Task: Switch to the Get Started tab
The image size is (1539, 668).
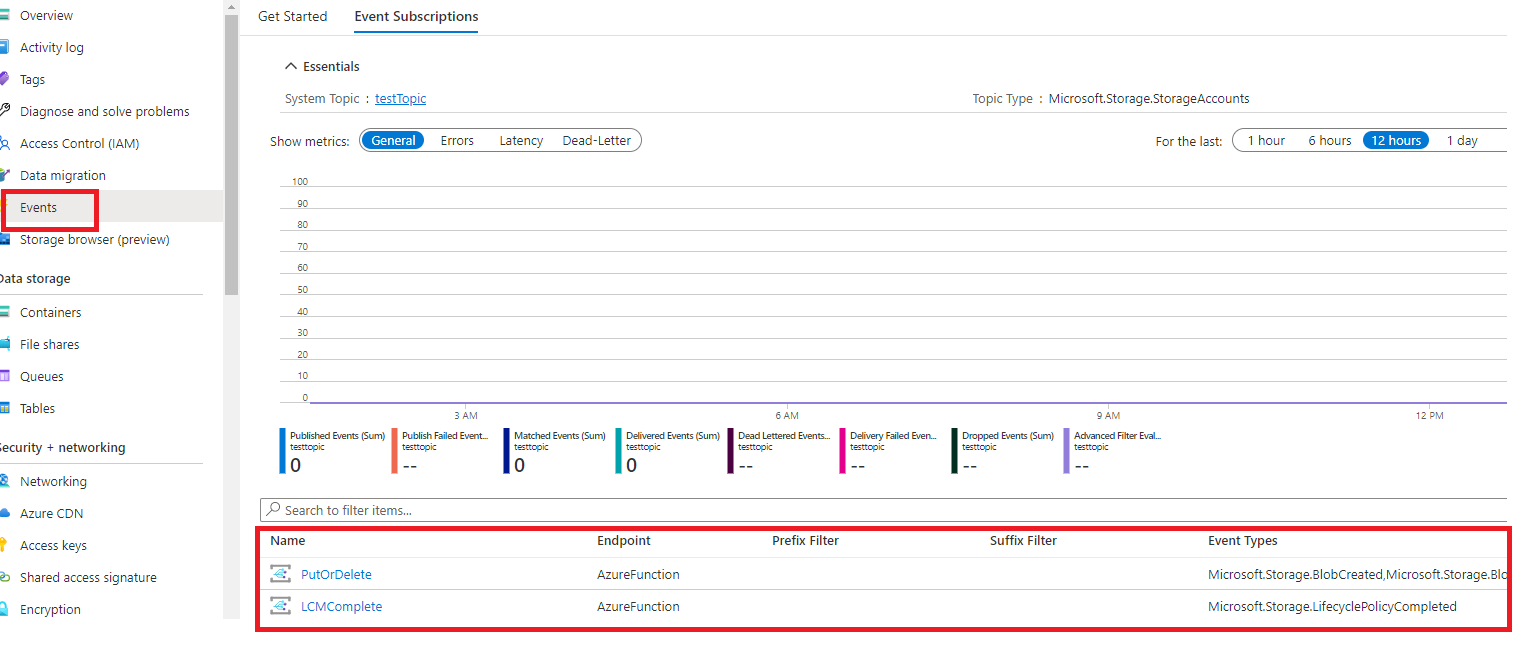Action: 292,16
